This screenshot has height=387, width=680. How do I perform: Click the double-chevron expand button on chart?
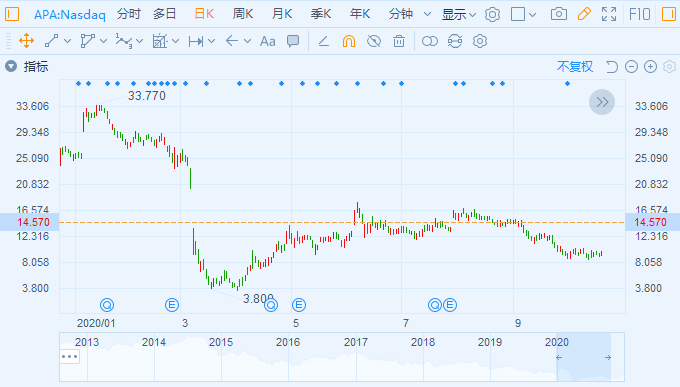tap(602, 102)
